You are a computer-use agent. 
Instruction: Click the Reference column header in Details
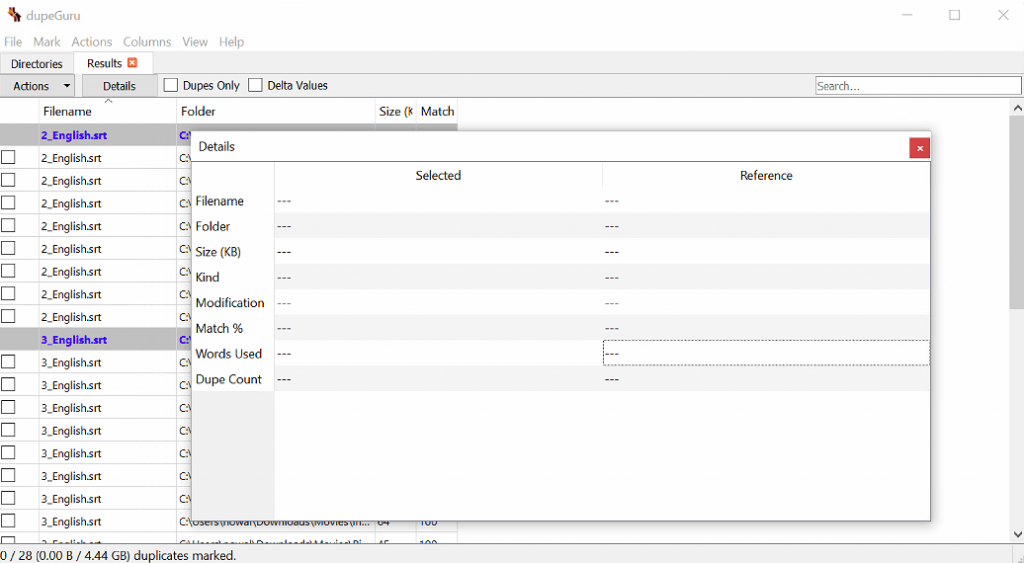pos(766,175)
